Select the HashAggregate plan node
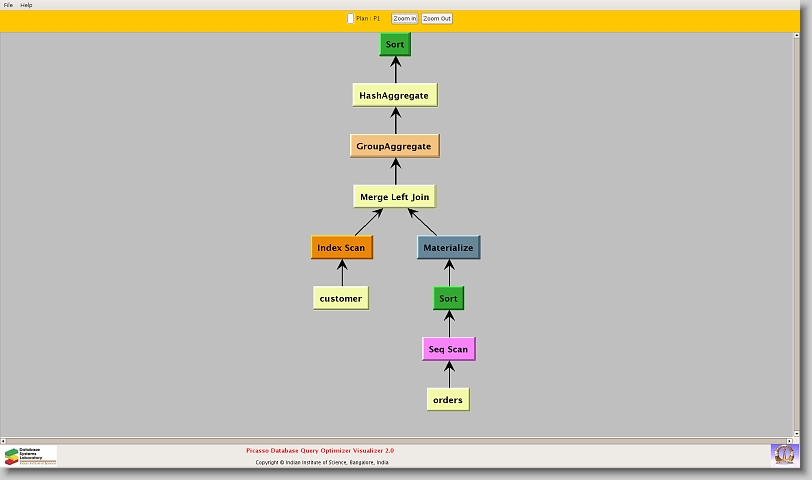This screenshot has height=480, width=812. point(394,96)
